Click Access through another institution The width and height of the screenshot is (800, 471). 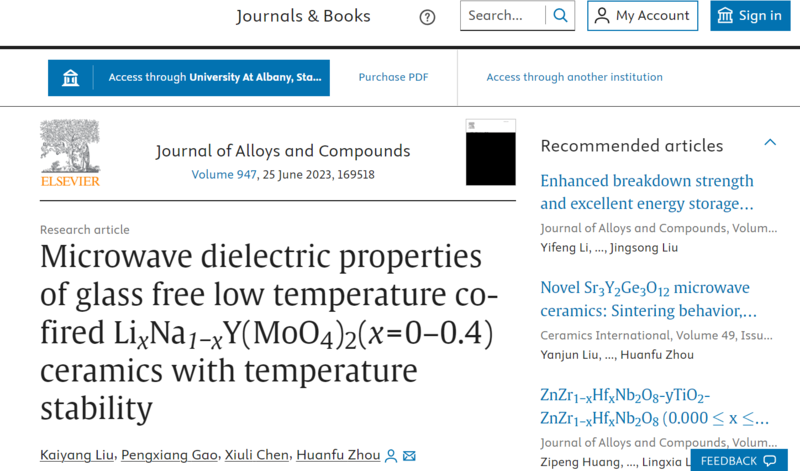click(x=574, y=77)
